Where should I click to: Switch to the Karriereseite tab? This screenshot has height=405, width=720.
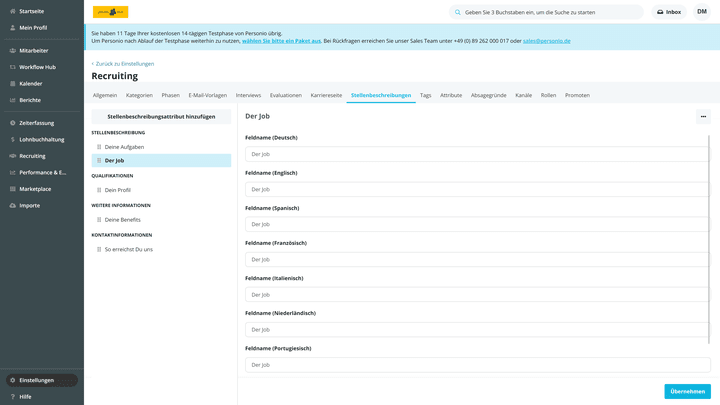[x=326, y=95]
